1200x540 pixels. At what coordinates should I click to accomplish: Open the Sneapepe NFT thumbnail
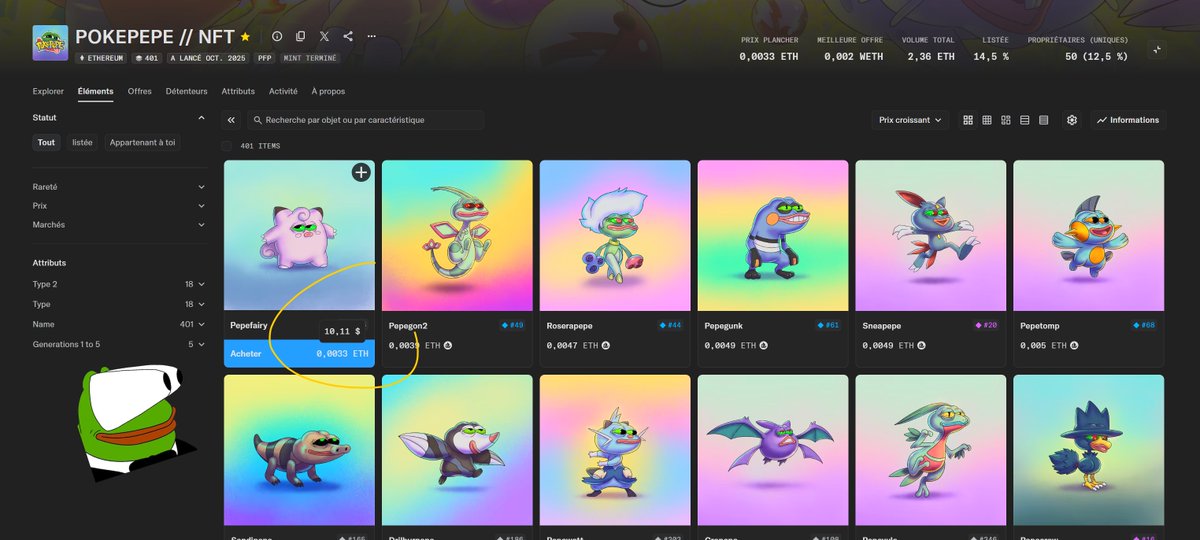(931, 235)
